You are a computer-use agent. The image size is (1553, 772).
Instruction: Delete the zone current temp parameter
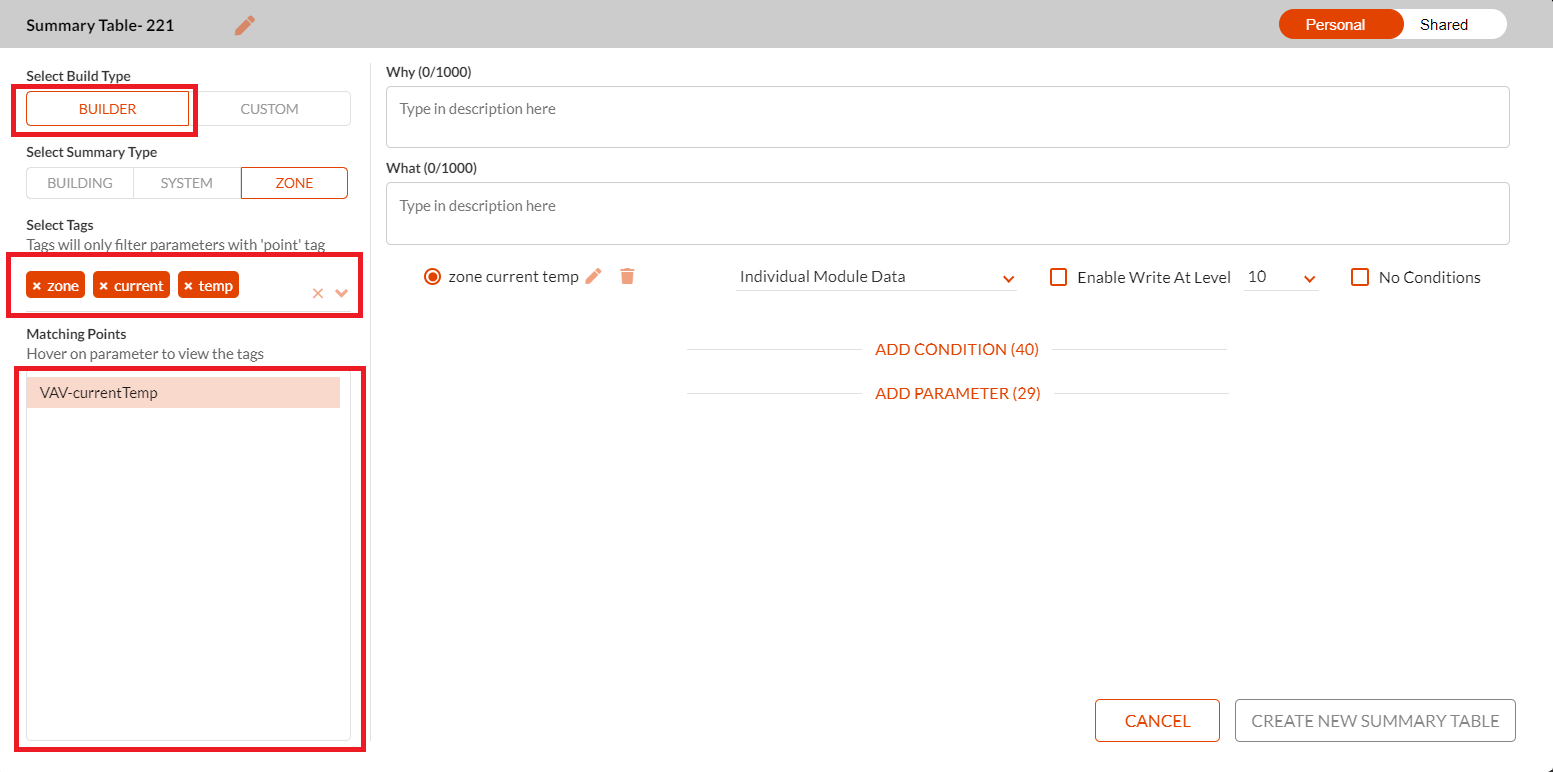(x=627, y=277)
